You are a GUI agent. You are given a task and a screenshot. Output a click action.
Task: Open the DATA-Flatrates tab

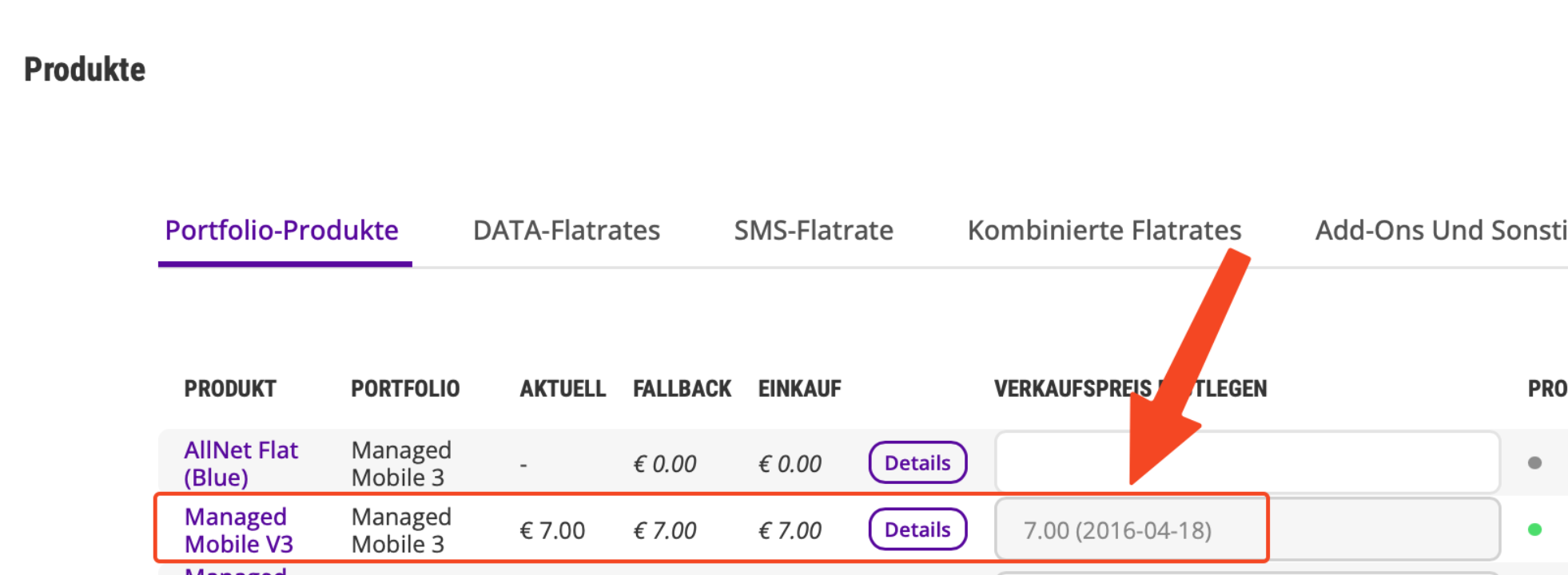coord(566,231)
